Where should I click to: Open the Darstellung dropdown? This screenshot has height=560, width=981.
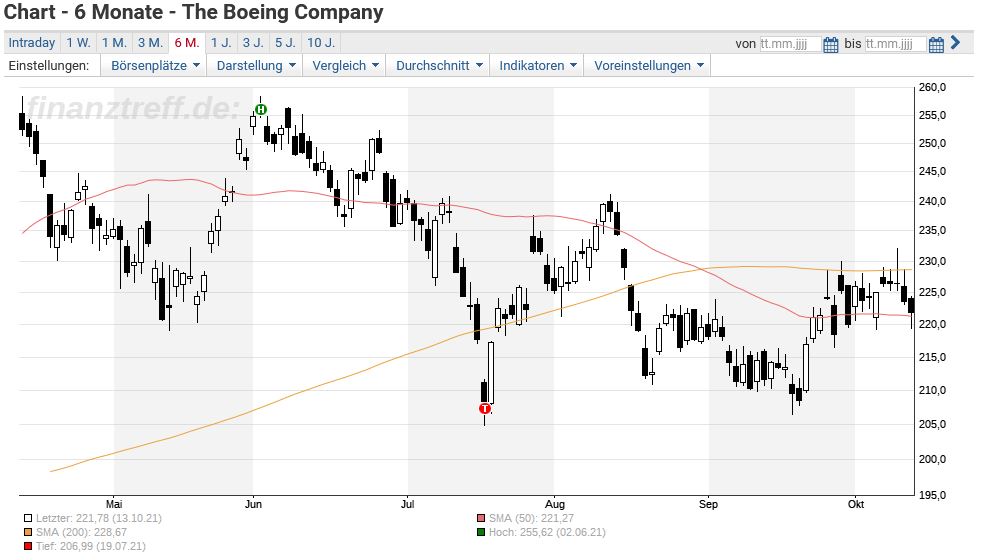(255, 66)
